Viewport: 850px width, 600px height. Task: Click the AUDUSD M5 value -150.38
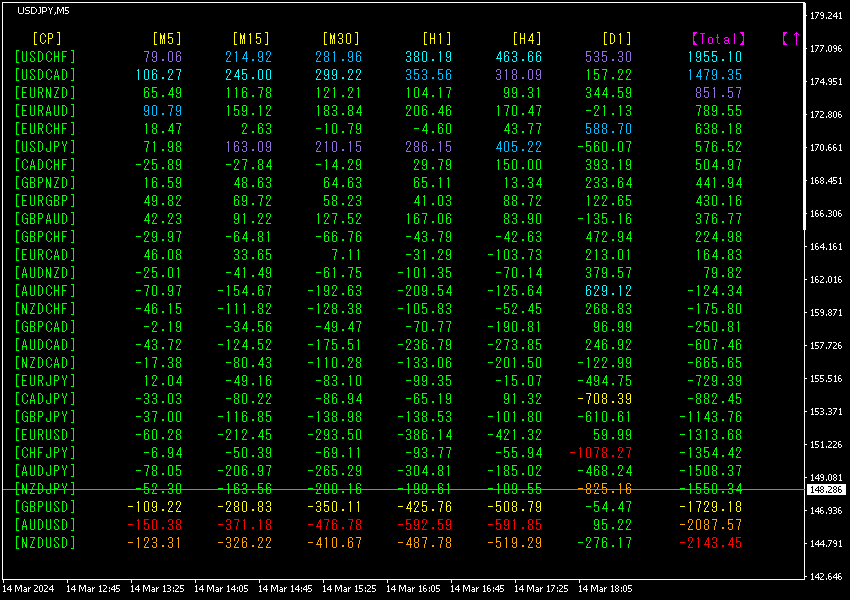coord(154,525)
